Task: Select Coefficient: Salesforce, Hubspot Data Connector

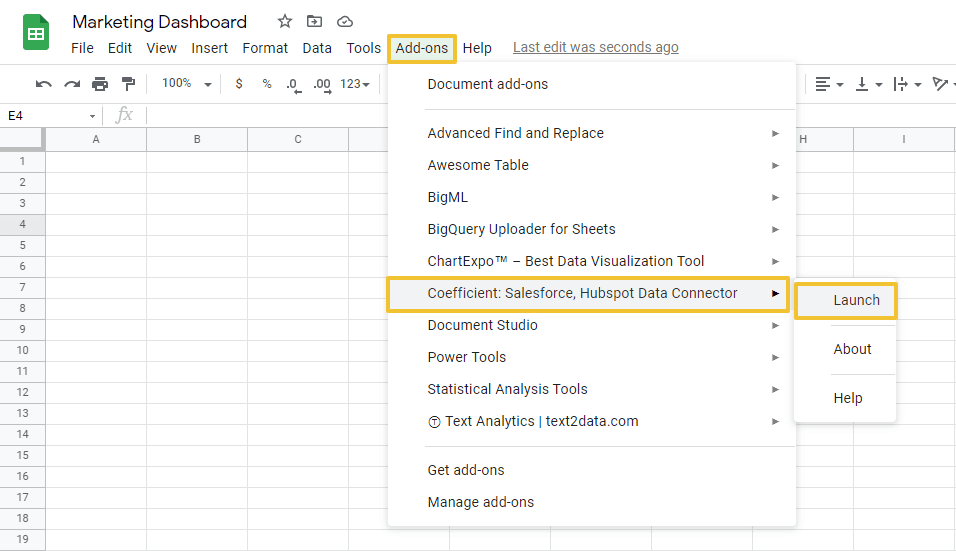Action: (588, 294)
